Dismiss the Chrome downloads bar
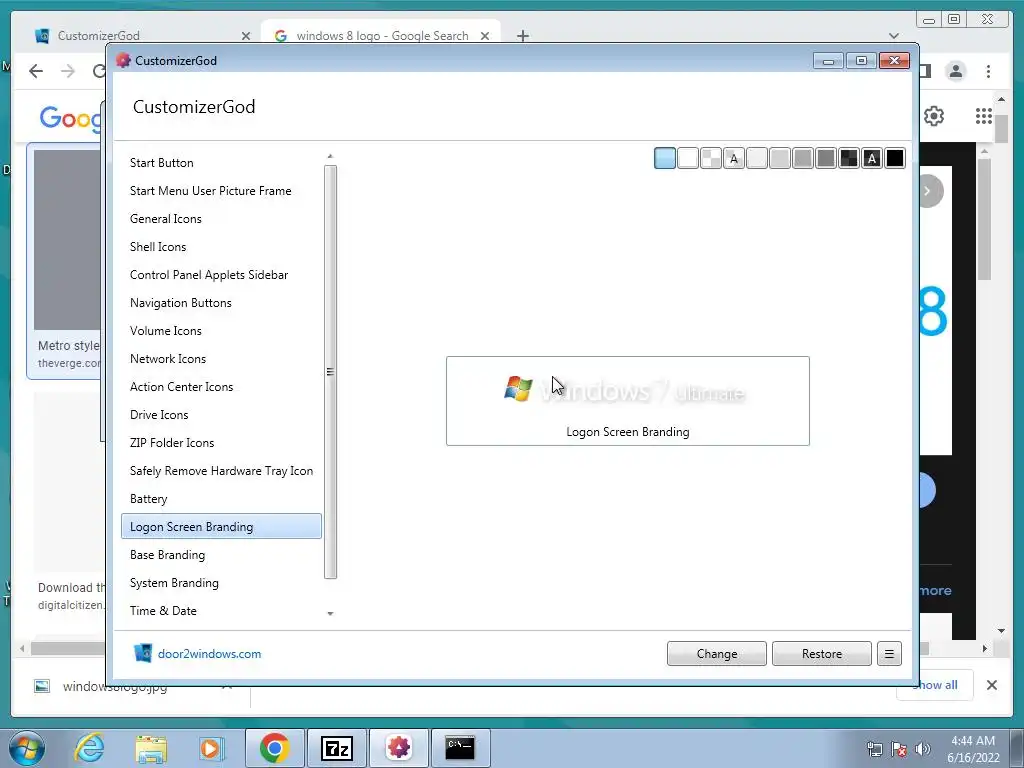The height and width of the screenshot is (768, 1024). tap(991, 684)
